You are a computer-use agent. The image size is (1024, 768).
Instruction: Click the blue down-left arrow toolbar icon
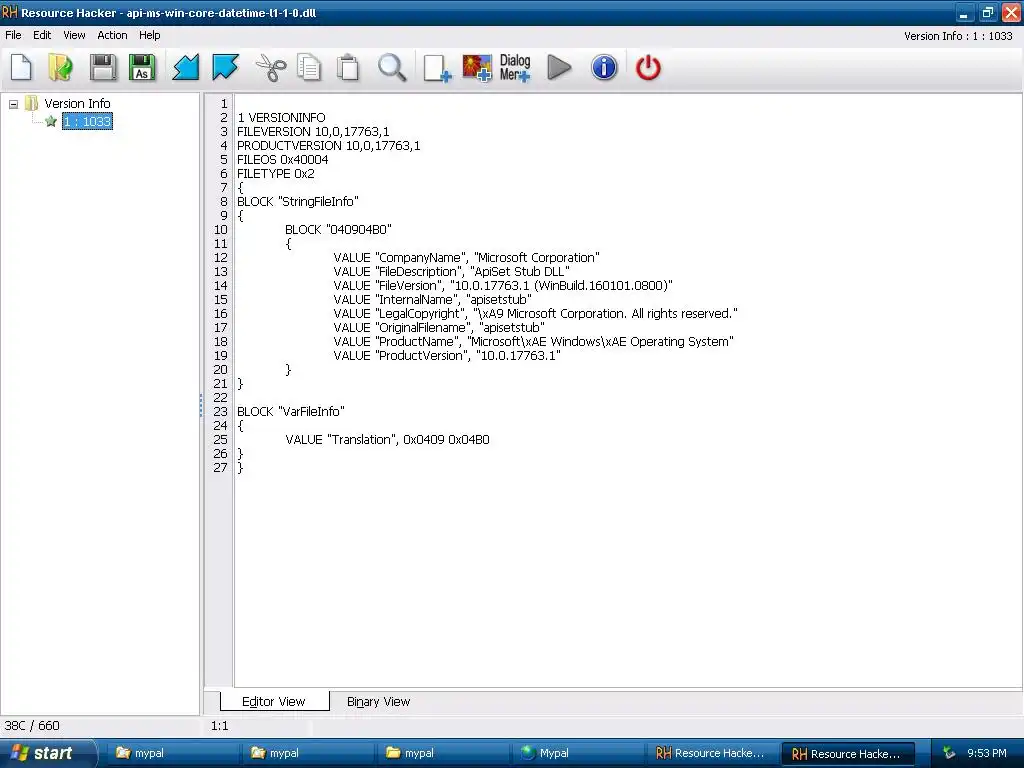185,67
